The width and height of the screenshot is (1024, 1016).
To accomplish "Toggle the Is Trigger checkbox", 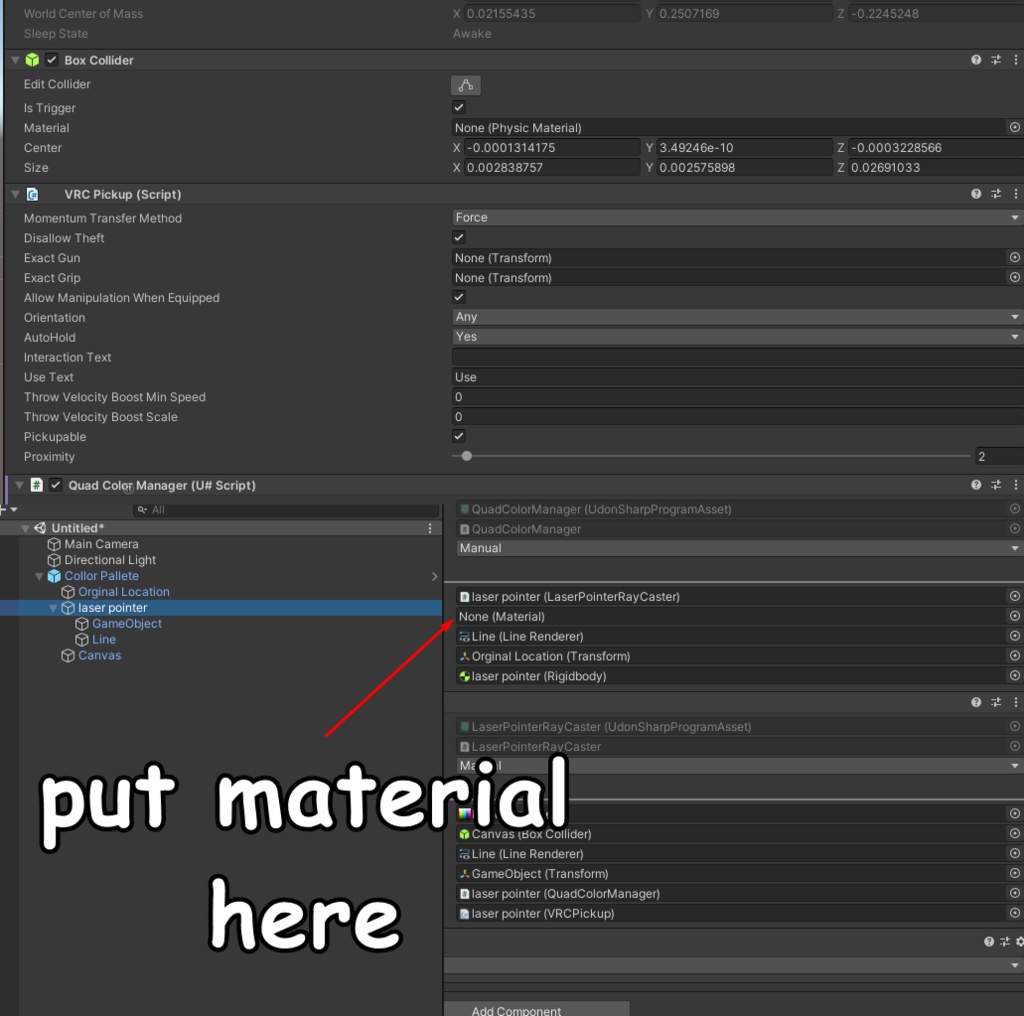I will [458, 108].
